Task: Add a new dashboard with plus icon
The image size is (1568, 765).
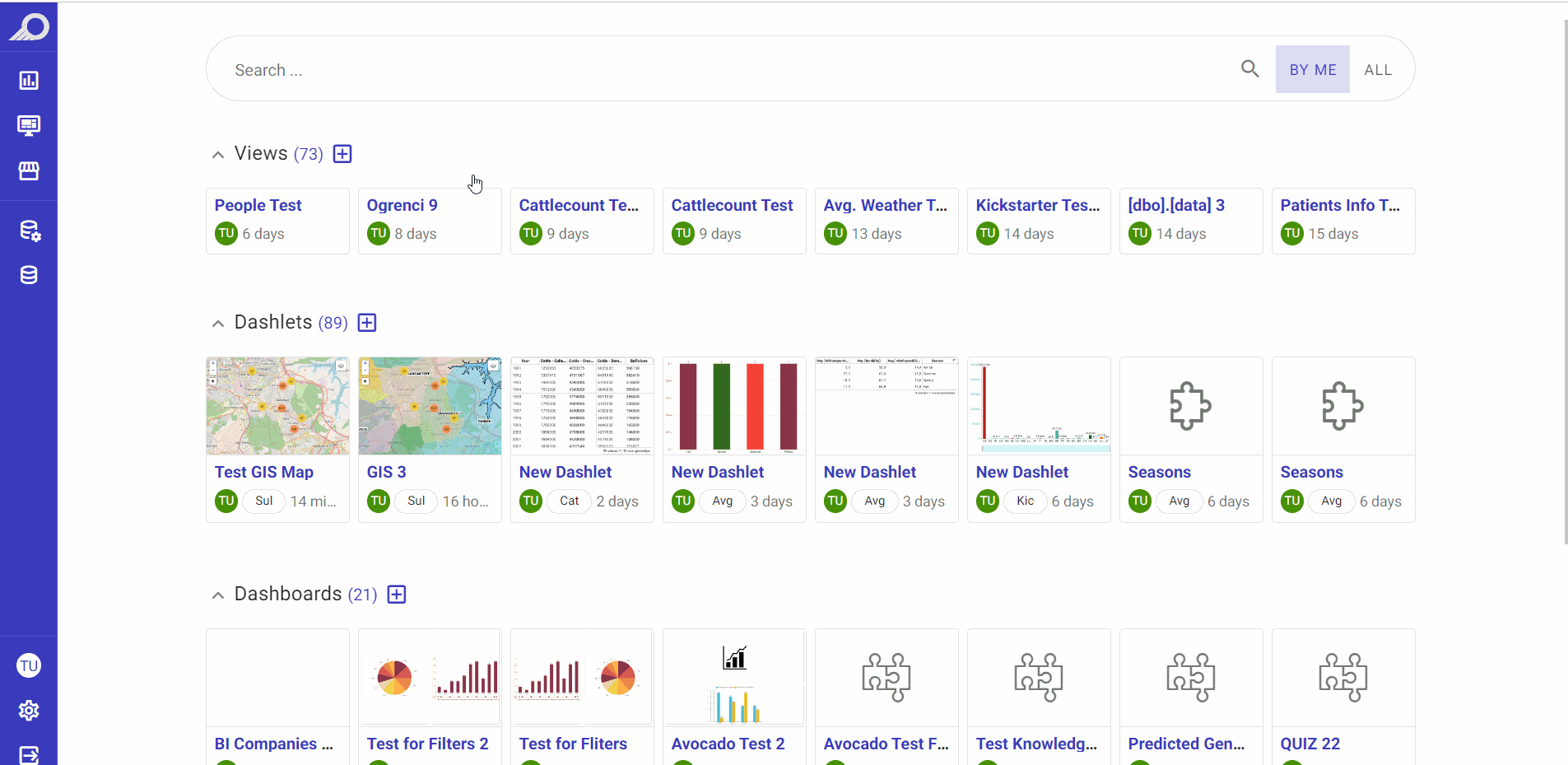Action: pyautogui.click(x=397, y=595)
